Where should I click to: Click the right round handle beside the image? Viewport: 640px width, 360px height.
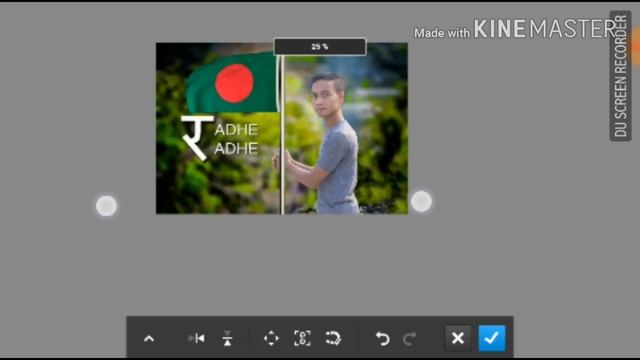[x=421, y=201]
